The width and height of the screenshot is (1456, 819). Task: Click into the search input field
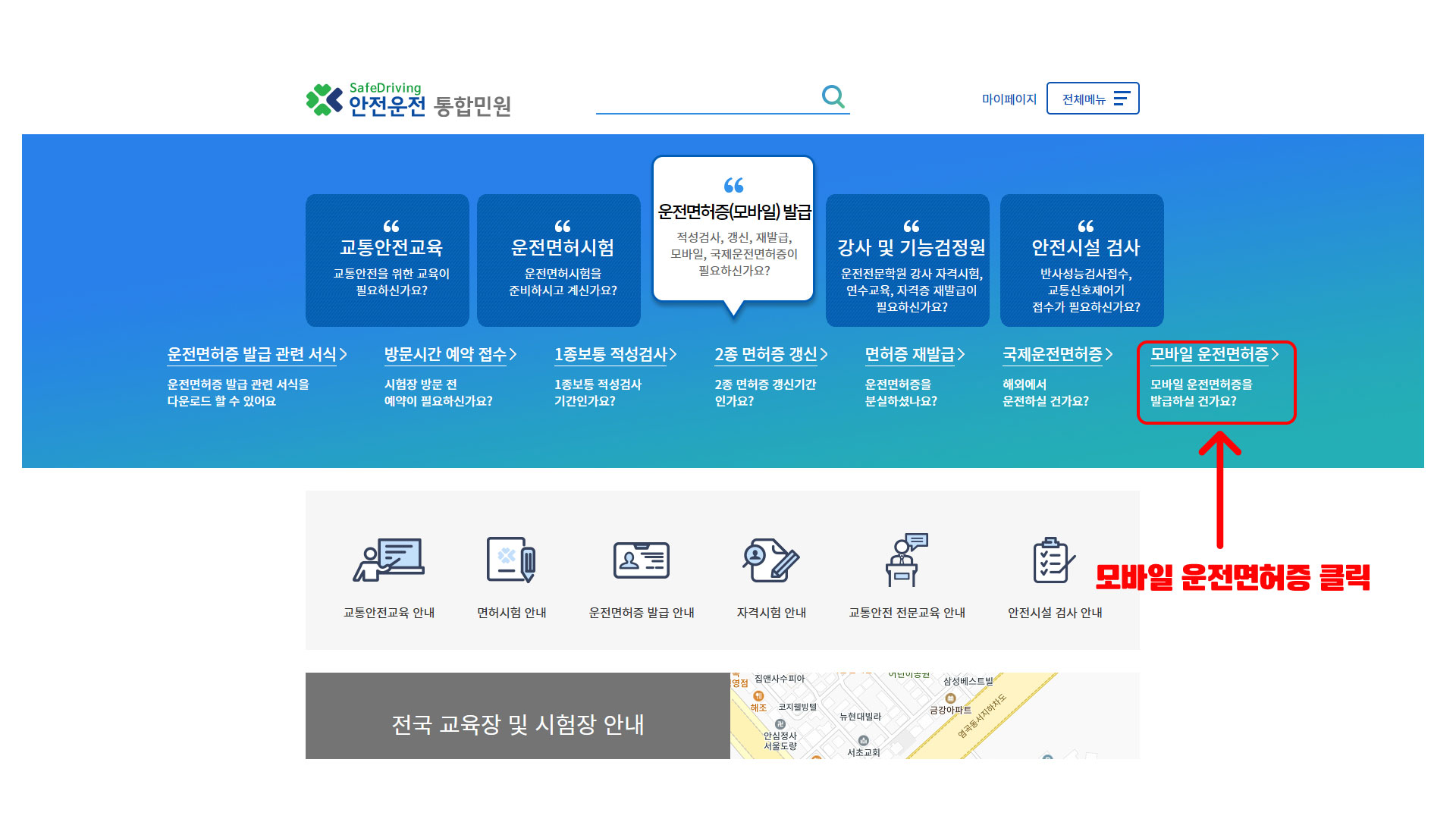[x=705, y=99]
